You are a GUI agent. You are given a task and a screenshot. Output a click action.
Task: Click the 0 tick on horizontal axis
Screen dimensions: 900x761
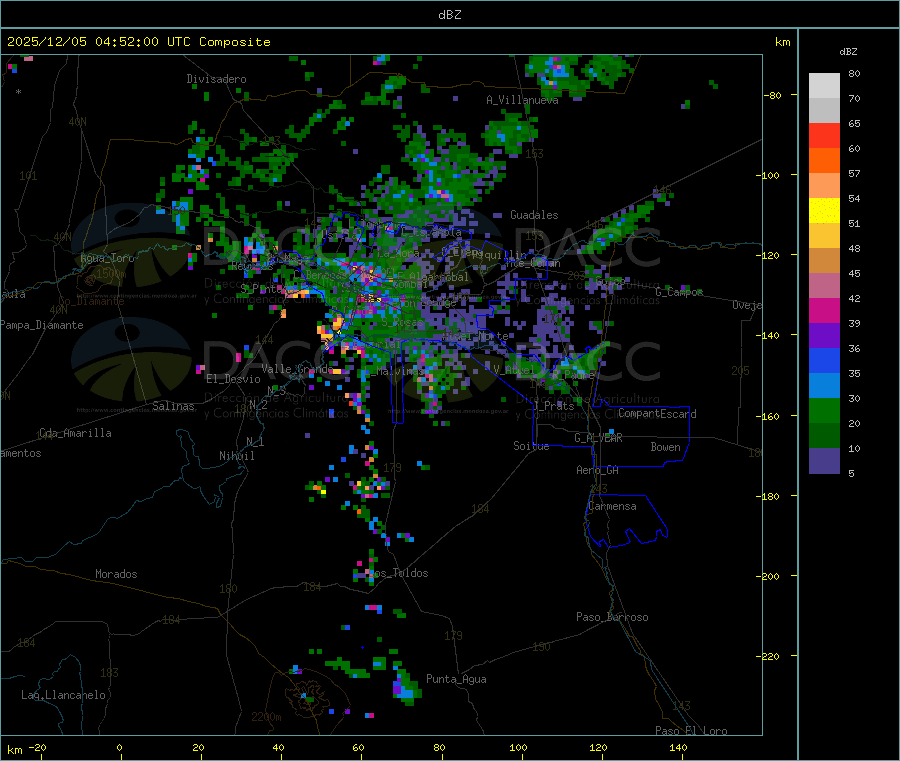[119, 748]
